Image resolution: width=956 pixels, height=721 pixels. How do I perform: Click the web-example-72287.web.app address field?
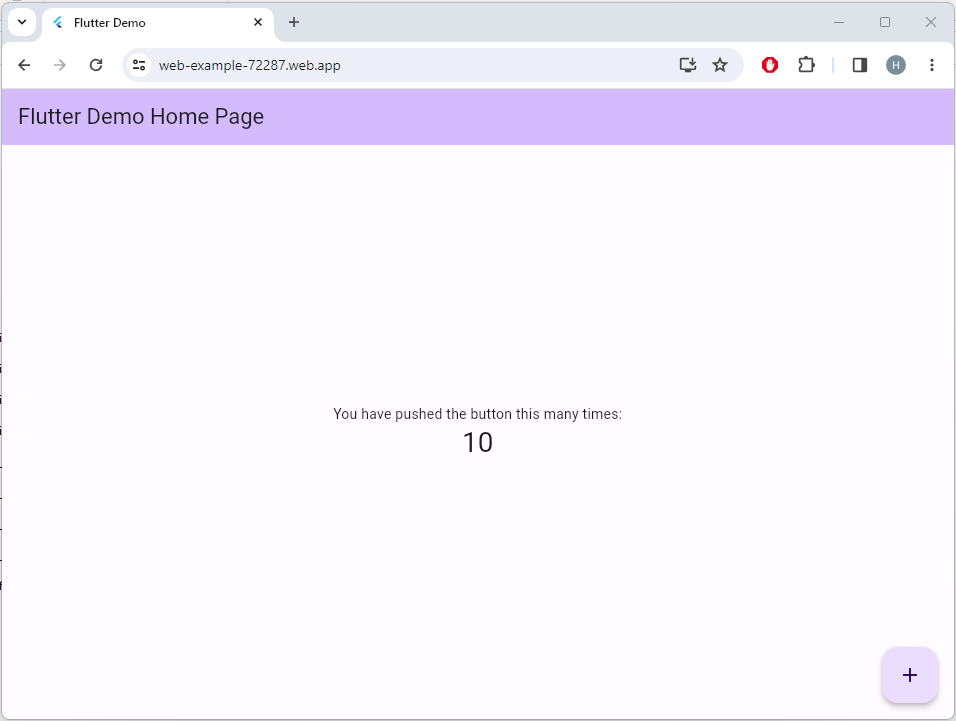(400, 65)
